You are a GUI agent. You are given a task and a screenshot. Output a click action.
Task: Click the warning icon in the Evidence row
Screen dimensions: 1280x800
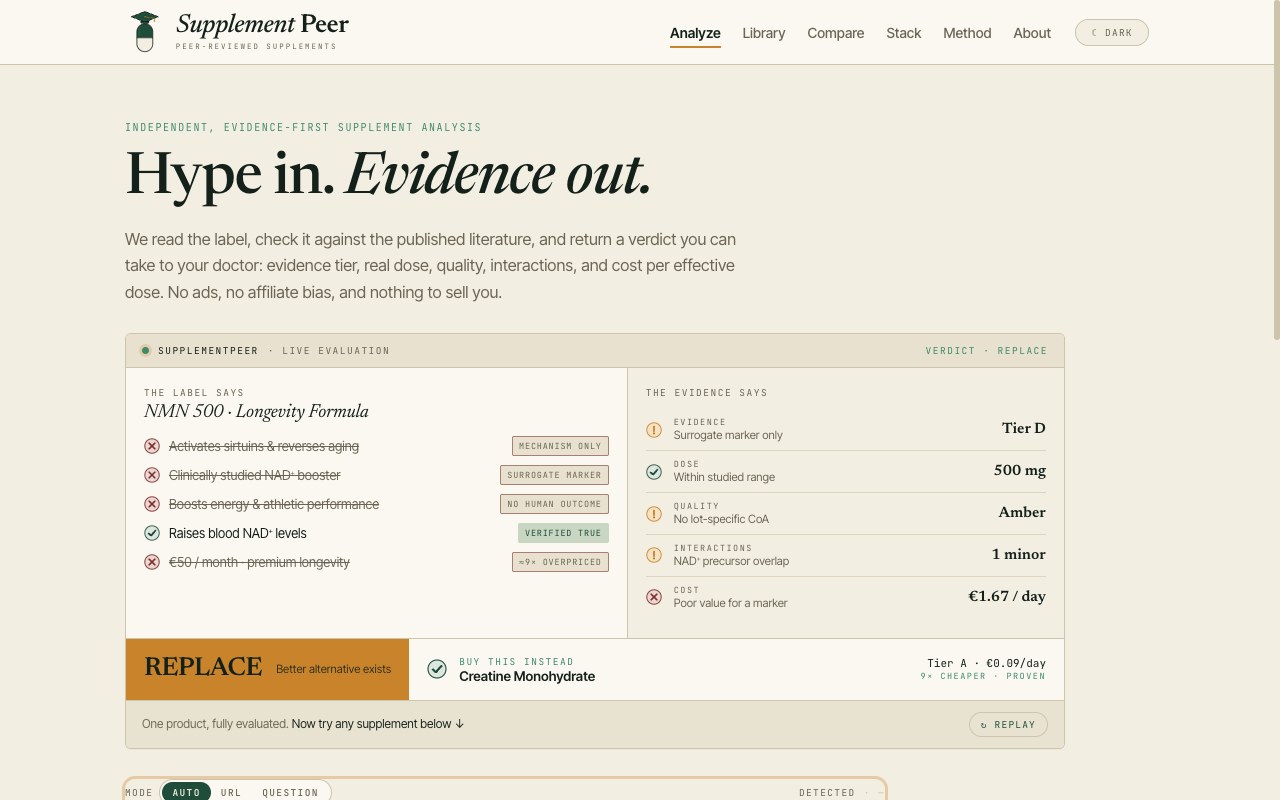click(654, 430)
